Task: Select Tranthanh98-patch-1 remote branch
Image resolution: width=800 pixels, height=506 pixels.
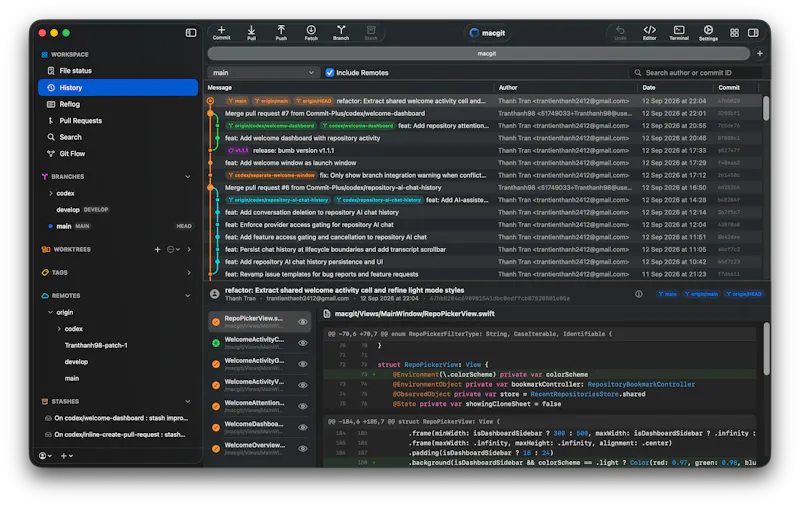Action: tap(118, 345)
